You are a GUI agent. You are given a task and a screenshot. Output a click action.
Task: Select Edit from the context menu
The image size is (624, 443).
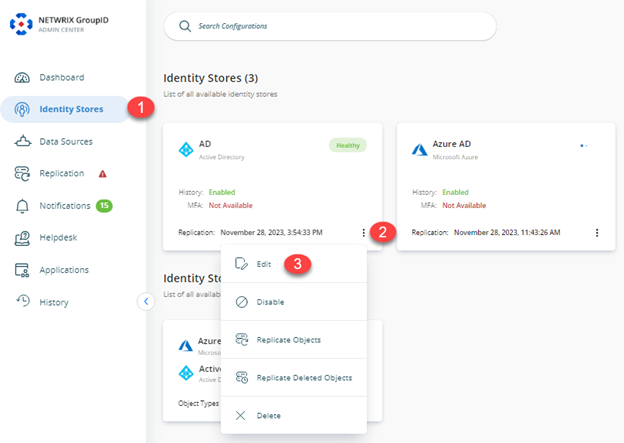point(263,264)
